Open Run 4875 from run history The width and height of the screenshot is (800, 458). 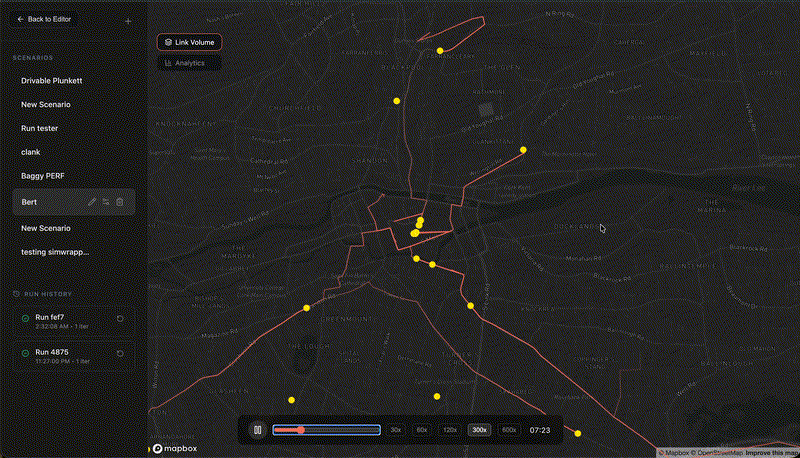click(73, 356)
